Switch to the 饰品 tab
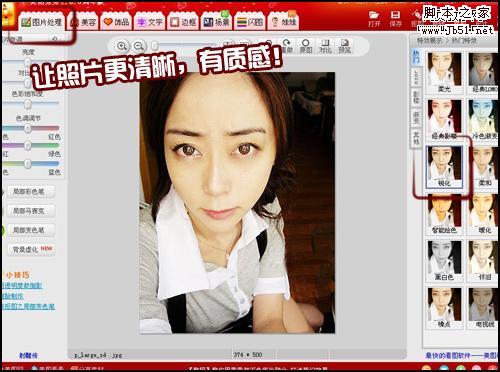500x372 pixels. click(x=116, y=22)
